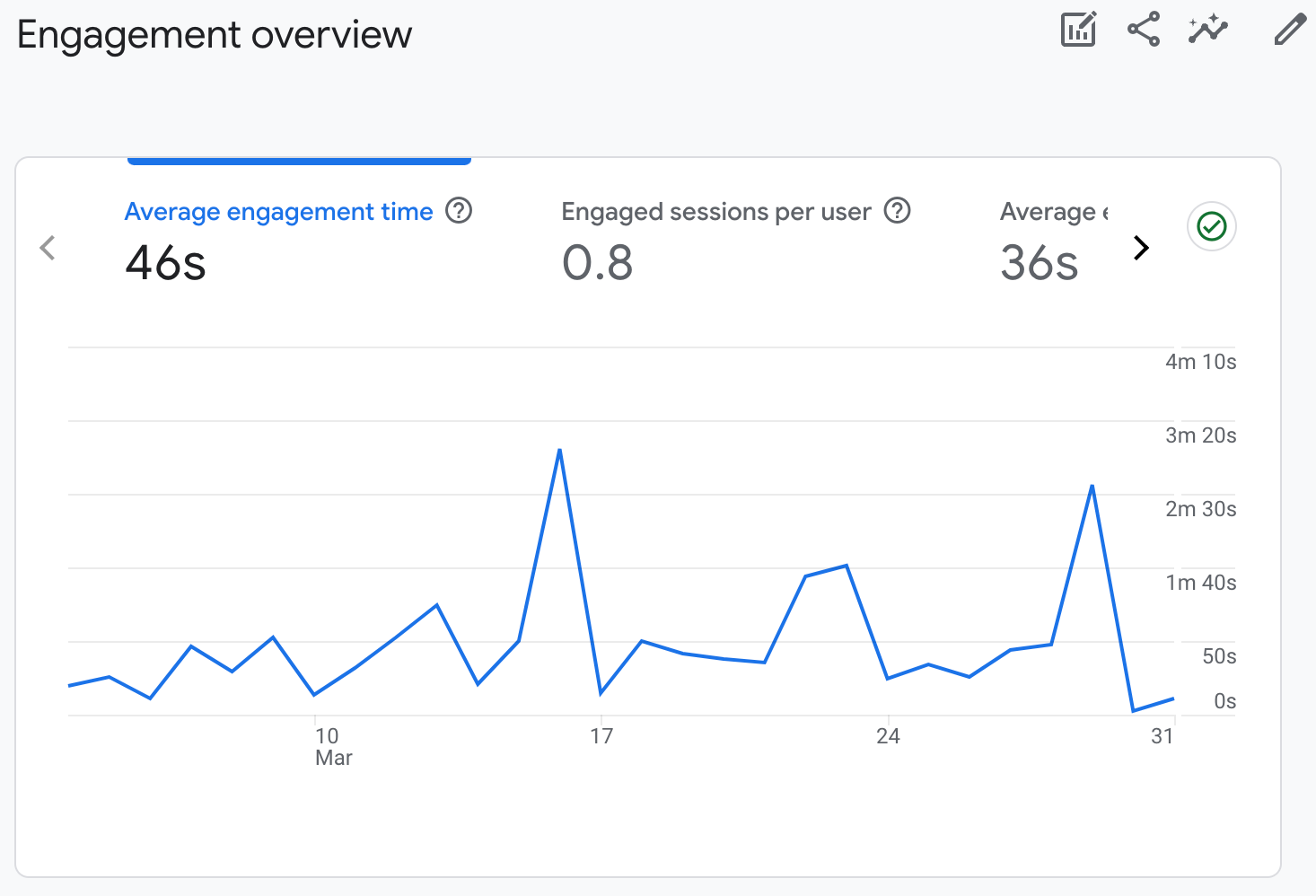Click the 24 date axis label

[888, 736]
